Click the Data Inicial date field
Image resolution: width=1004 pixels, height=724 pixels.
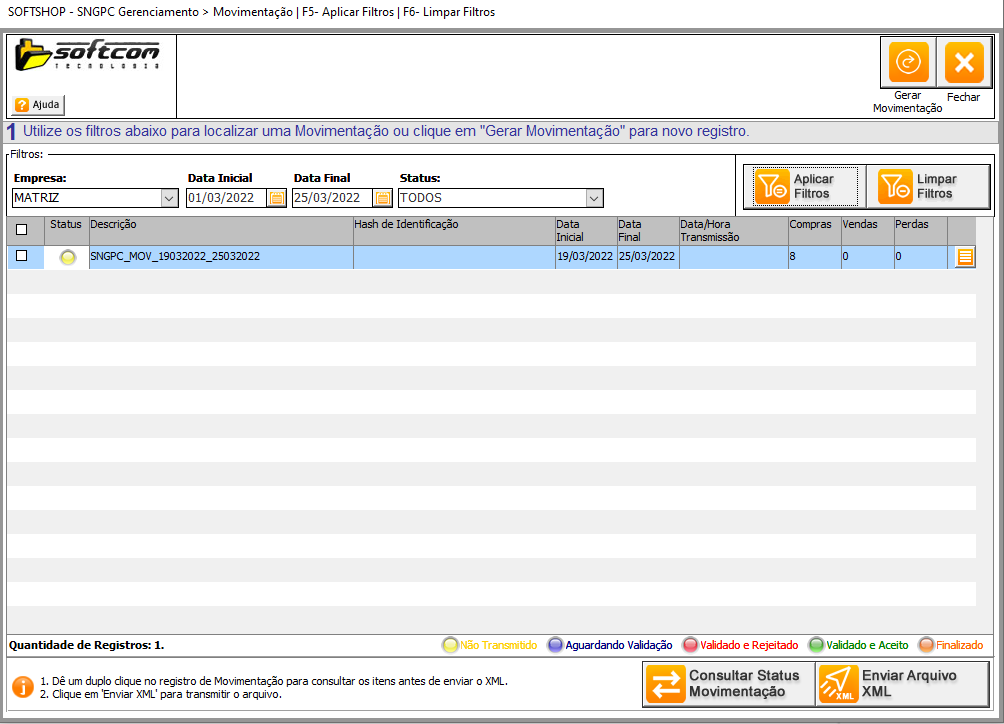click(225, 198)
